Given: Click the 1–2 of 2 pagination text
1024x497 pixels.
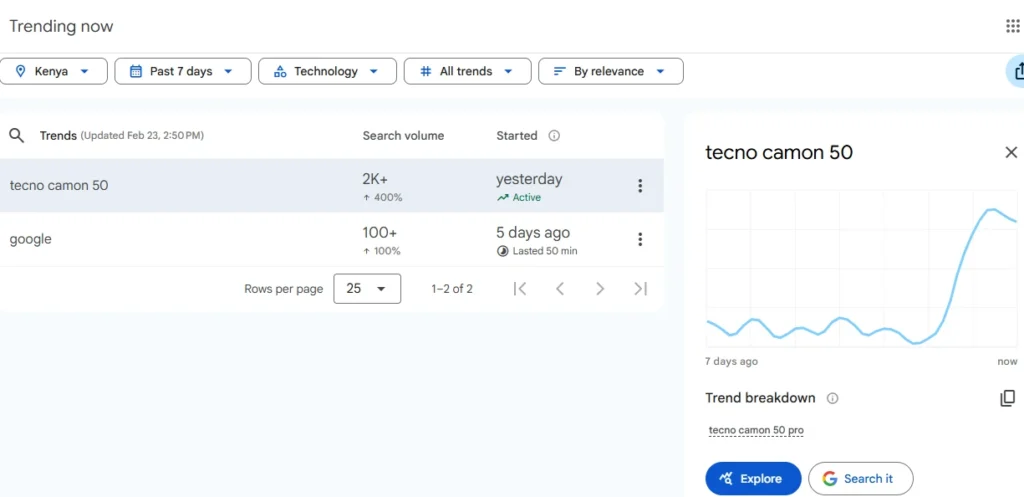Looking at the screenshot, I should (452, 289).
